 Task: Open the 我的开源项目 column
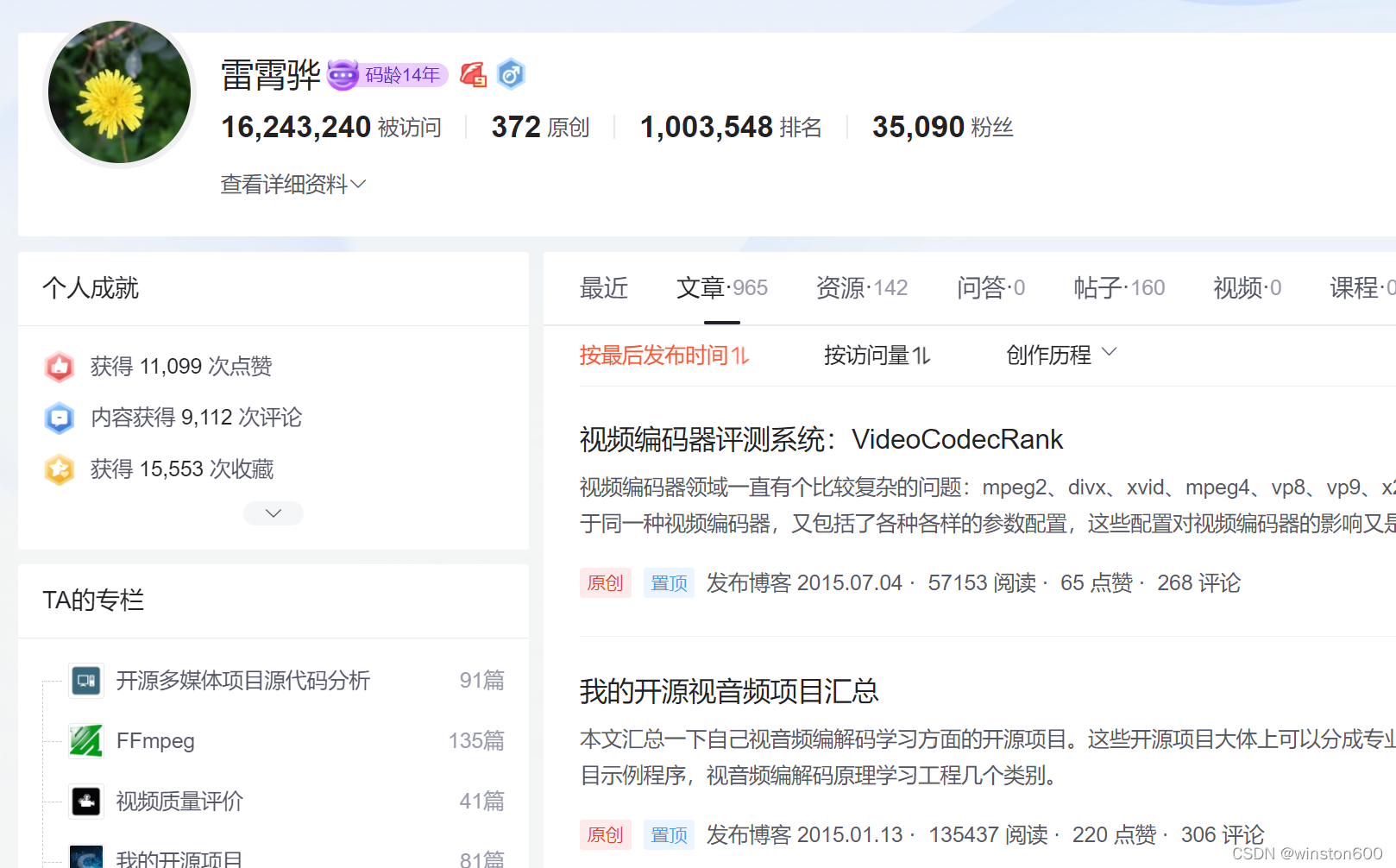click(x=179, y=858)
